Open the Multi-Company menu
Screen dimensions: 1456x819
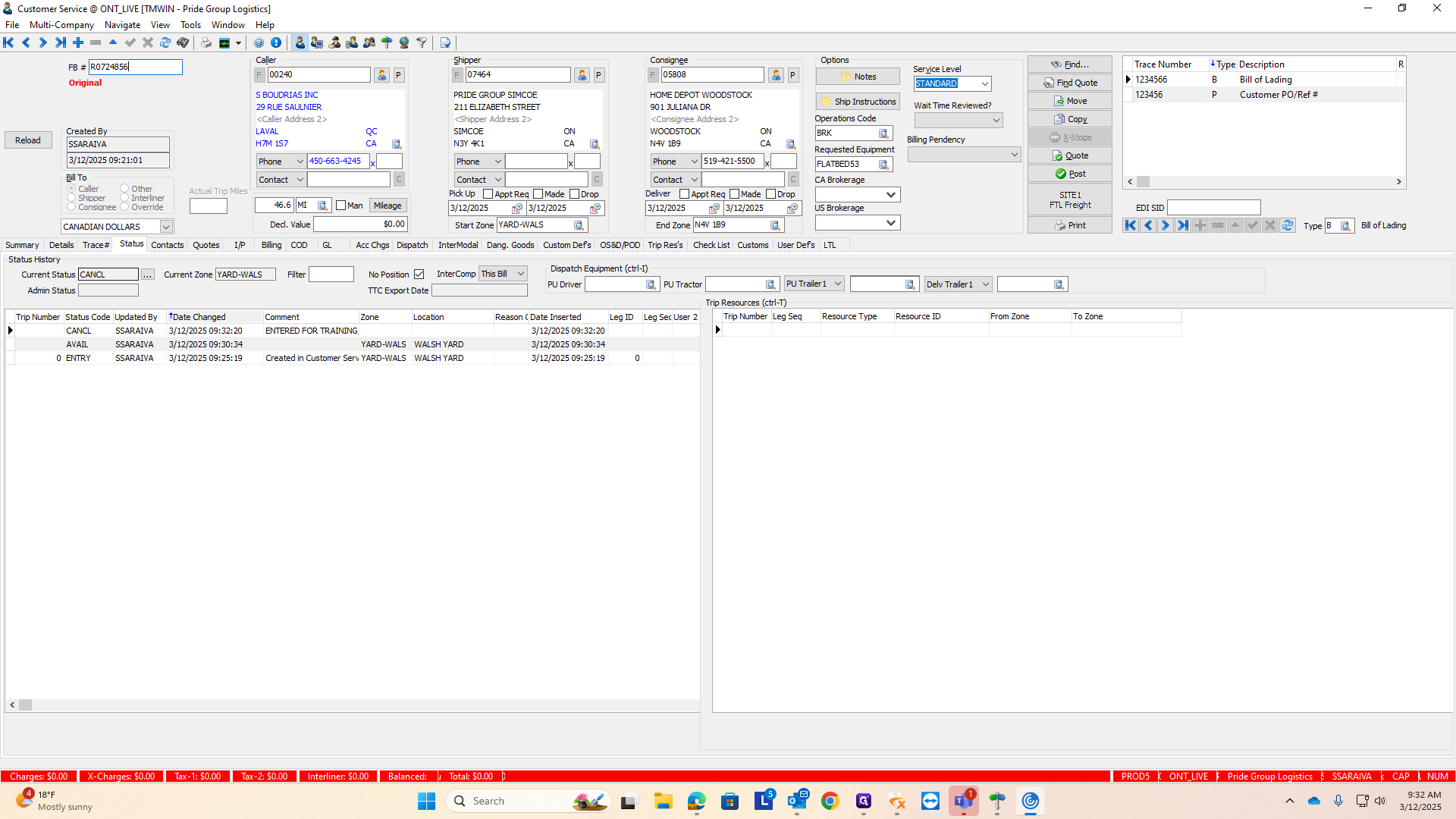(61, 25)
